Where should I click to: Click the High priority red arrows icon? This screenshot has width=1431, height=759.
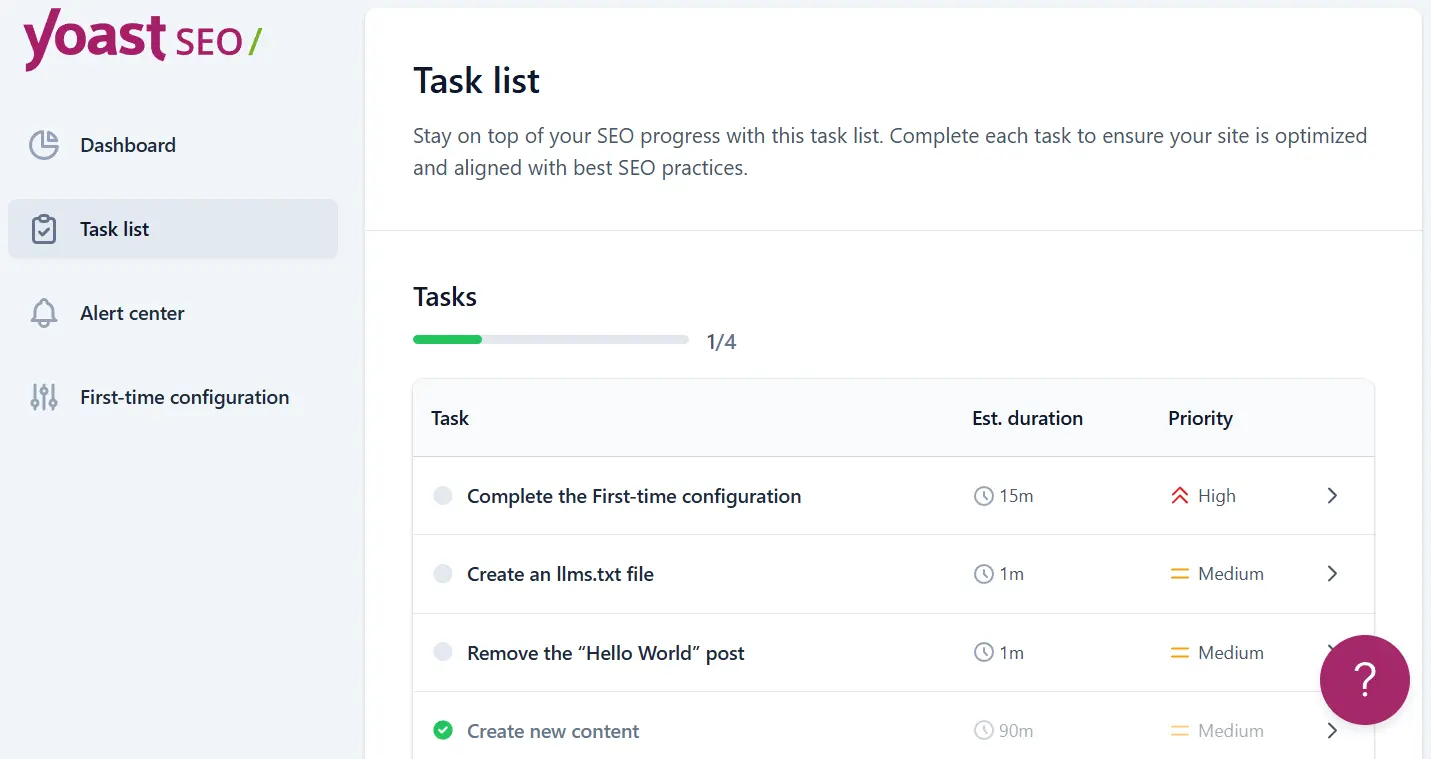coord(1181,495)
